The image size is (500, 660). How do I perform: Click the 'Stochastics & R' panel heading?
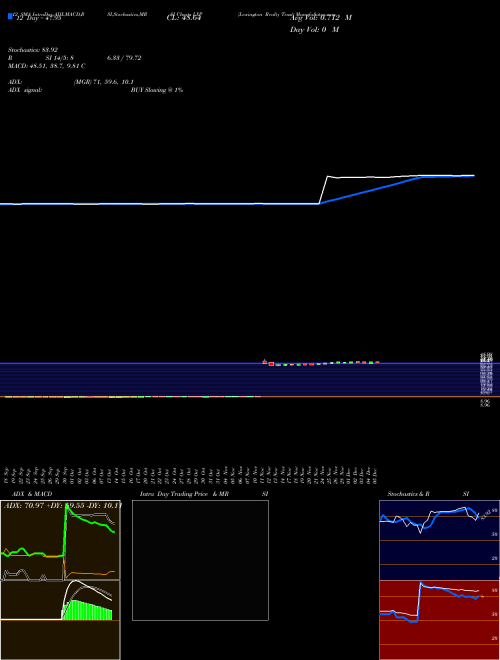tap(409, 494)
